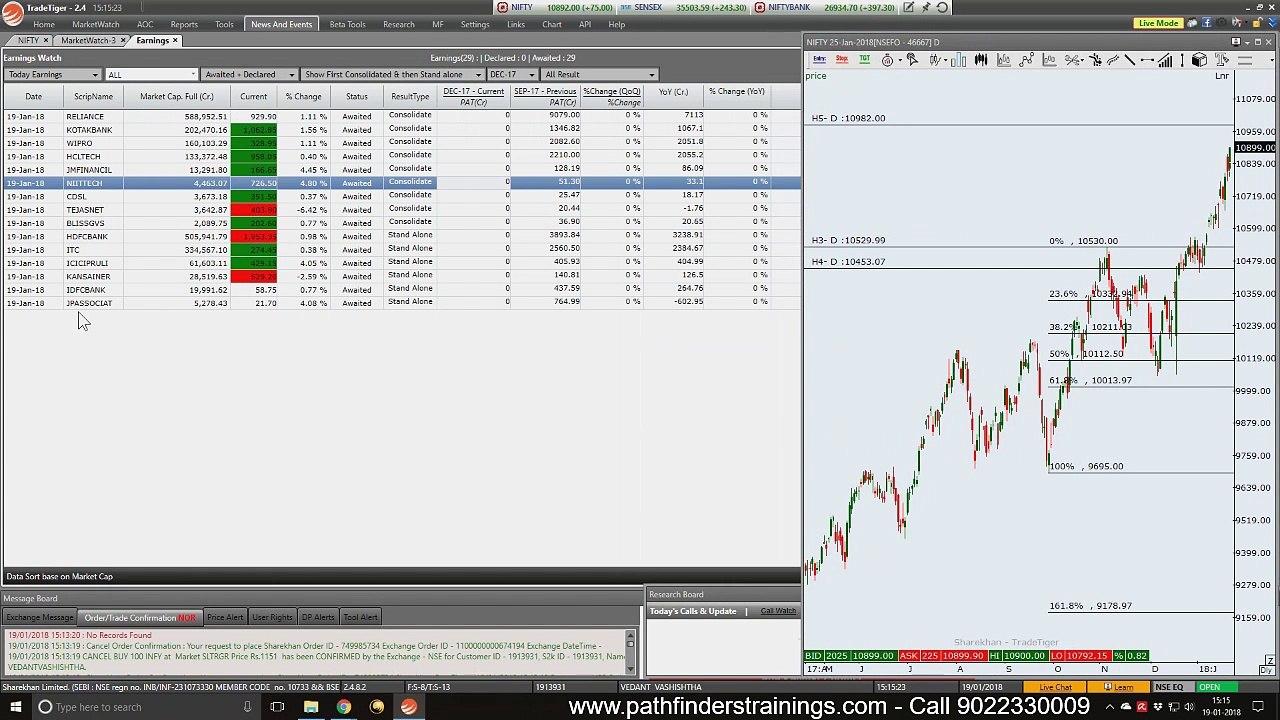This screenshot has height=720, width=1280.
Task: Open the News And Events menu
Action: pos(281,24)
